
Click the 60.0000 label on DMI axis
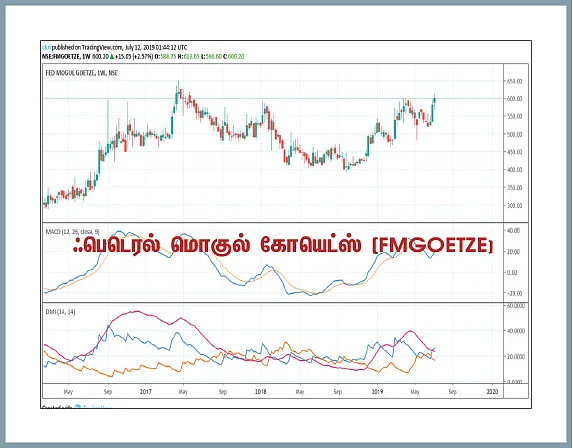click(516, 305)
